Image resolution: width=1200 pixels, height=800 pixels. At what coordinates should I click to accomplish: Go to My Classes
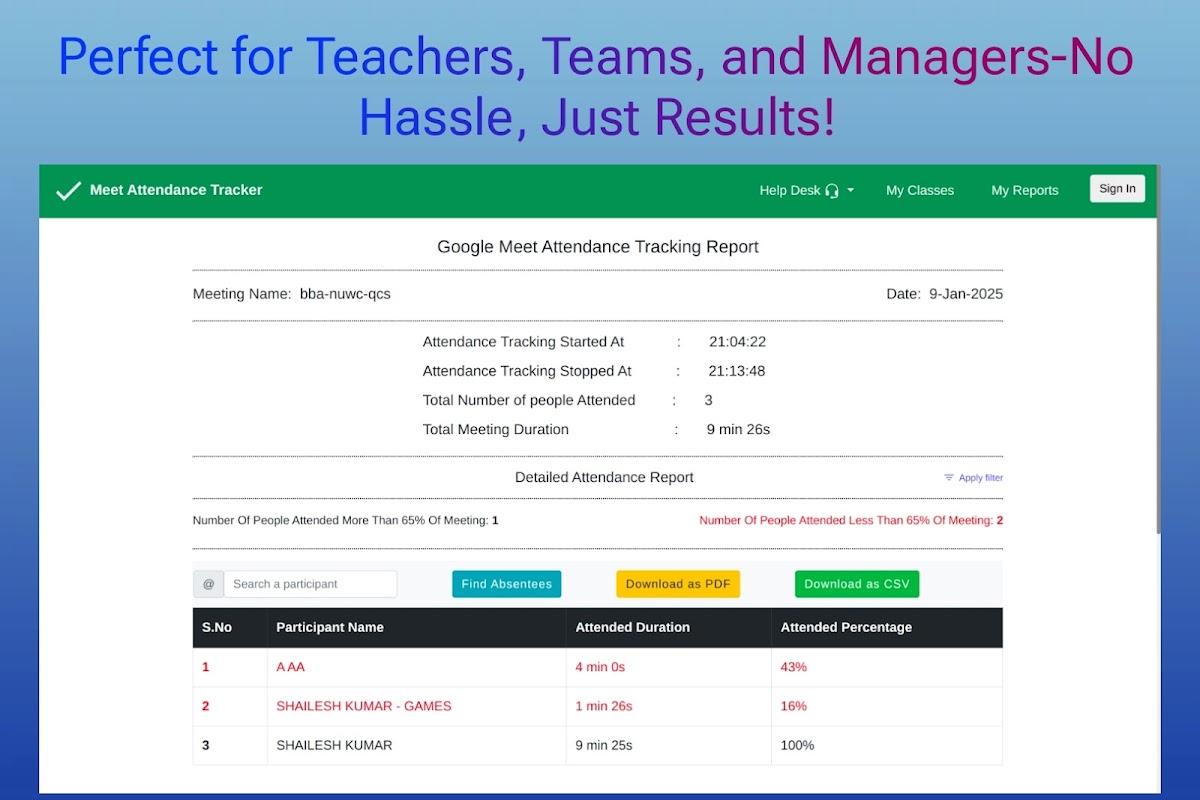pos(920,191)
